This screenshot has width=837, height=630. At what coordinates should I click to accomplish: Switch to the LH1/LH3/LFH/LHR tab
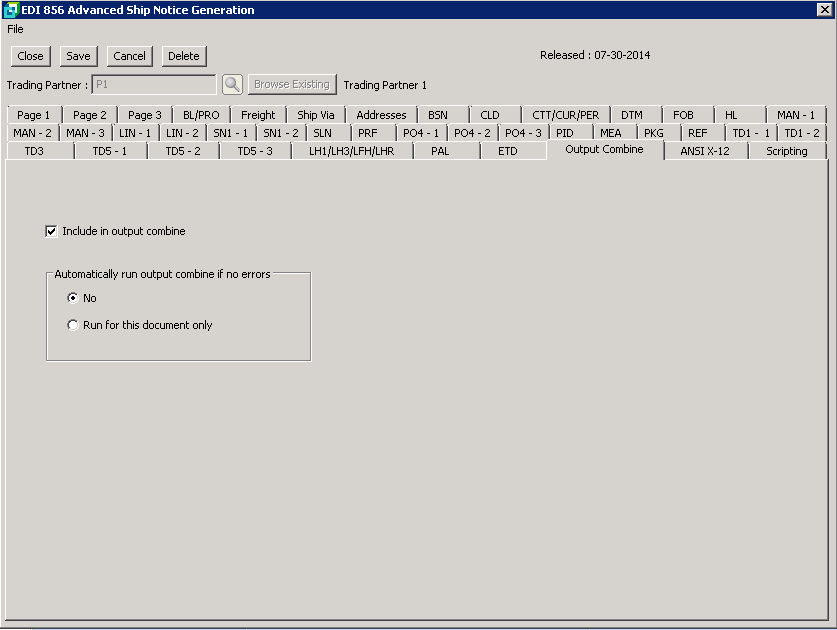[x=351, y=151]
